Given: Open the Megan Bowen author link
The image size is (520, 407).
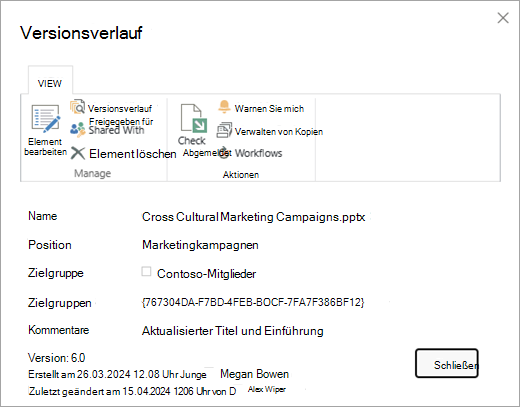Looking at the screenshot, I should (x=254, y=374).
